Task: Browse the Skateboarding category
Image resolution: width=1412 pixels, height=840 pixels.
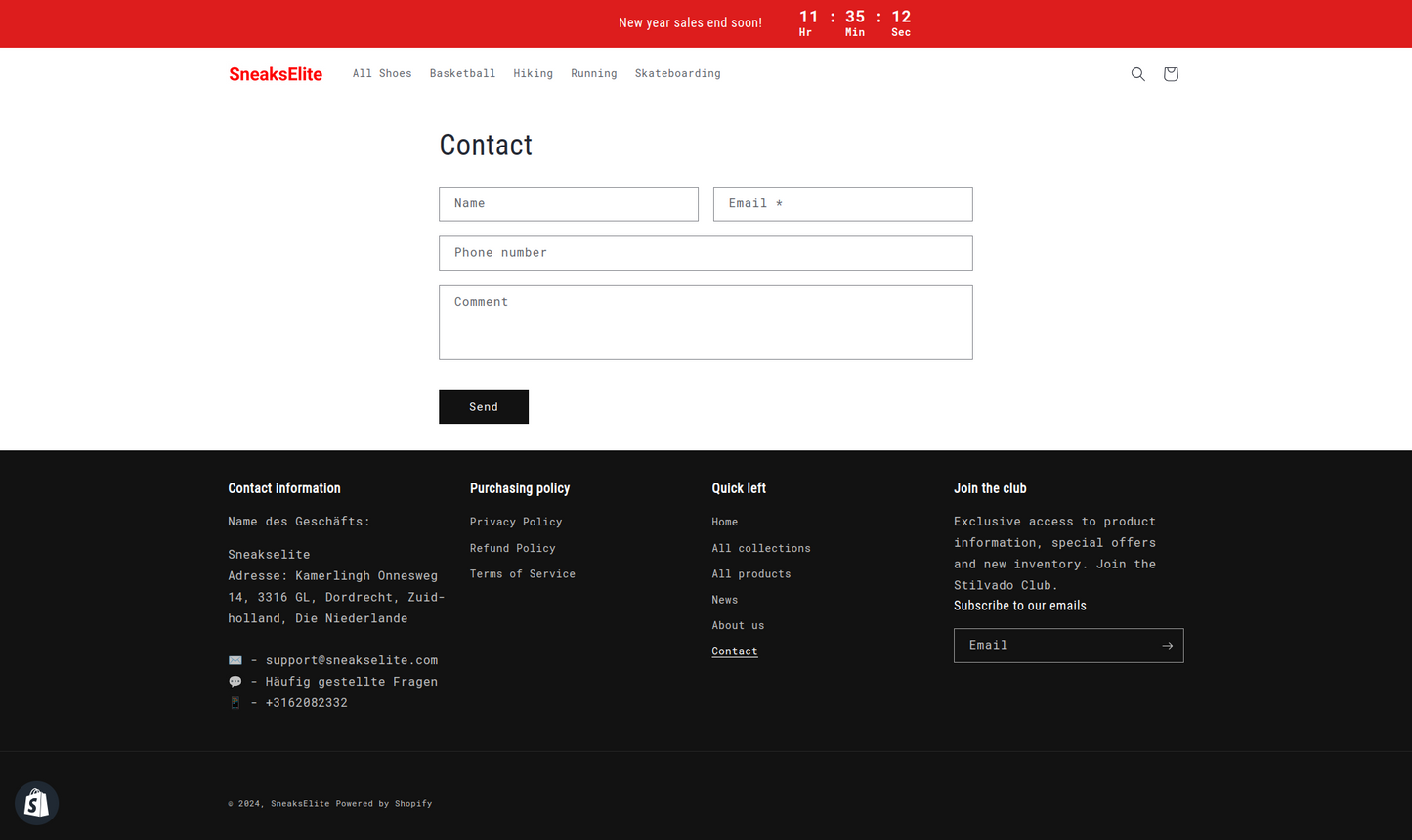Action: [x=677, y=73]
